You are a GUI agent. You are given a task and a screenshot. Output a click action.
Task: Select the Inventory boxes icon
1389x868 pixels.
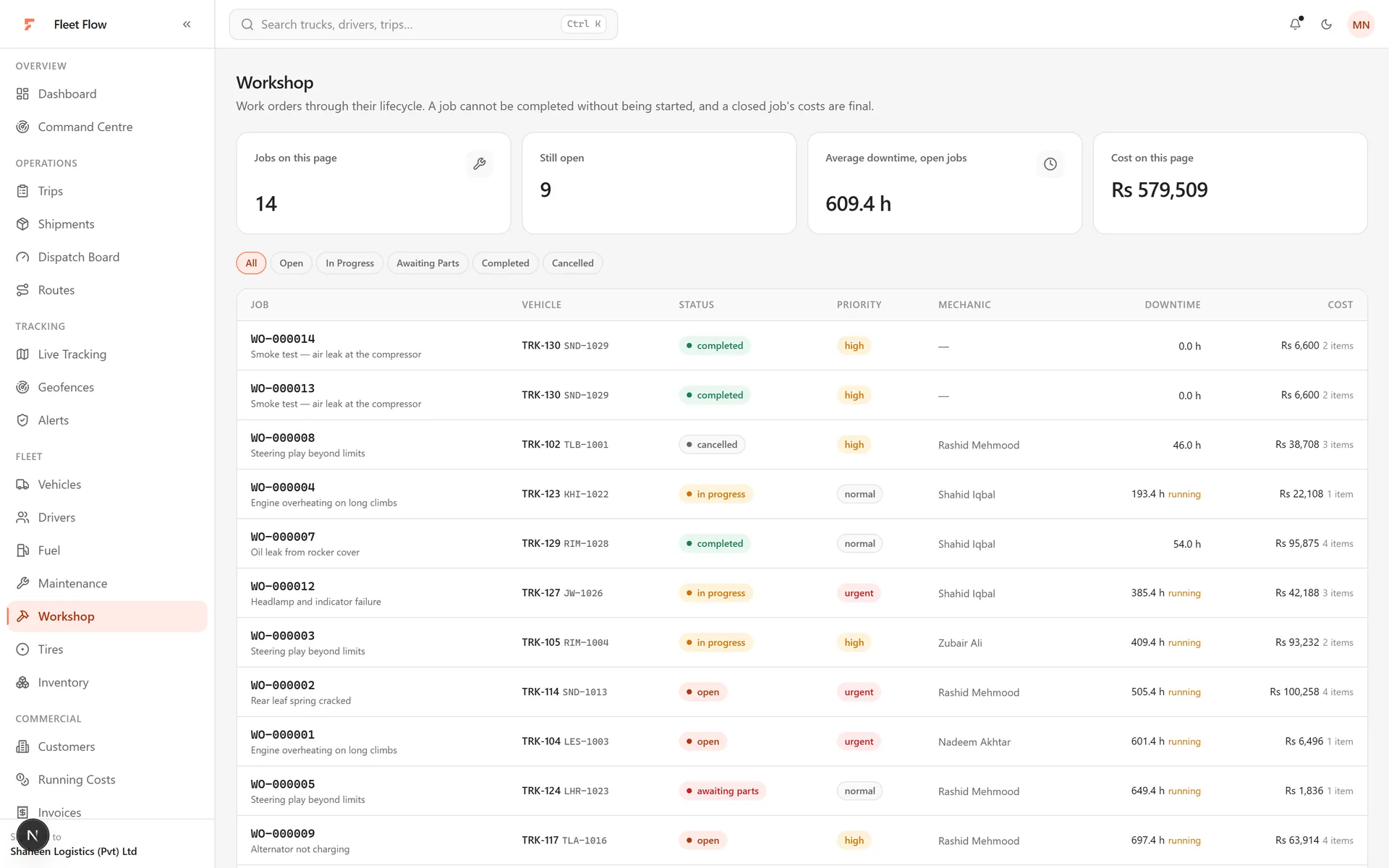[x=23, y=683]
